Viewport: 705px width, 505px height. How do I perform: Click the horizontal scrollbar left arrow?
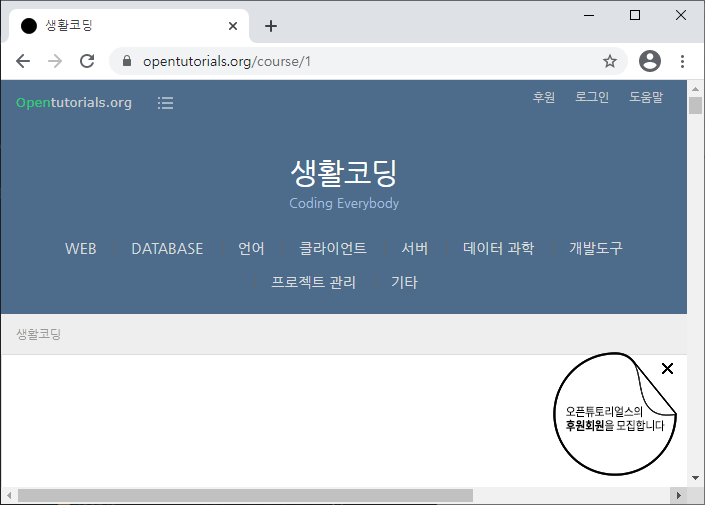point(9,496)
